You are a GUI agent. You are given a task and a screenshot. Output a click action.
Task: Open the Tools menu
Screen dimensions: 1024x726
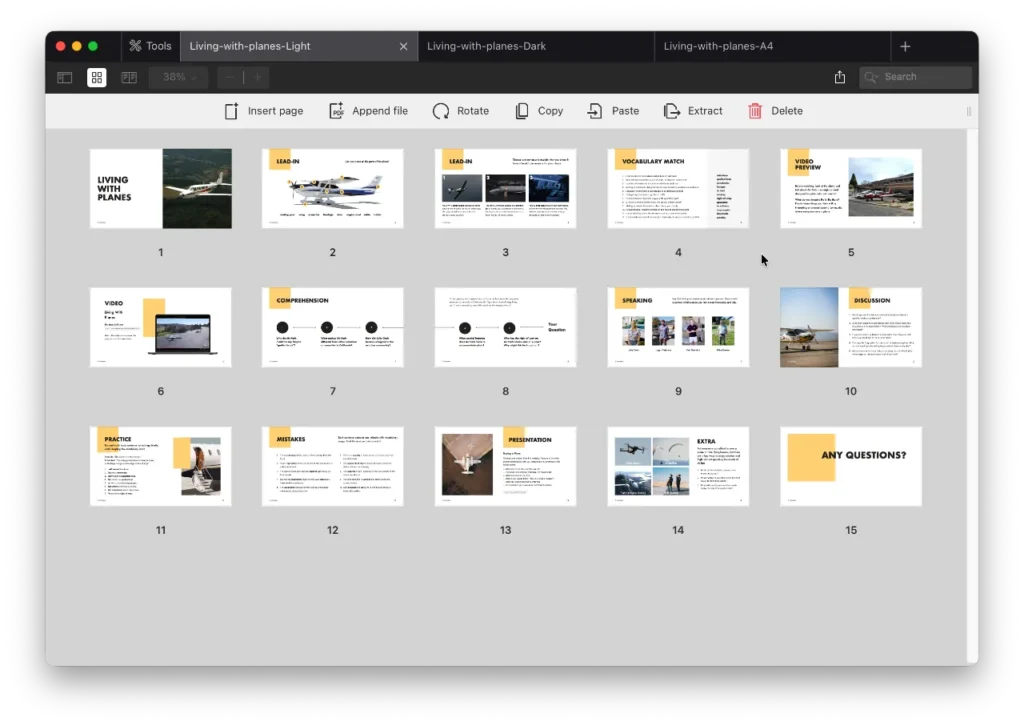tap(149, 46)
